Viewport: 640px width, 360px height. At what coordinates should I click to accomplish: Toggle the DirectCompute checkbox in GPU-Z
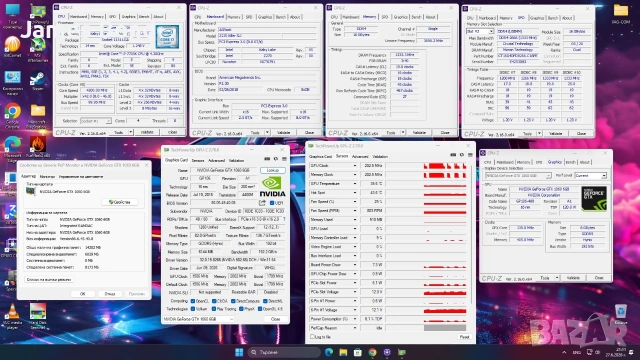(x=233, y=301)
